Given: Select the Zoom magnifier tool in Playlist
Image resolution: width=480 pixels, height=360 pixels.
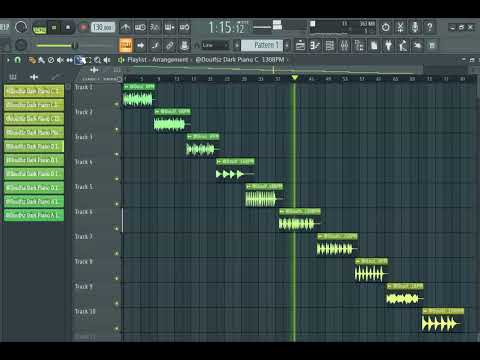Looking at the screenshot, I should coord(97,60).
